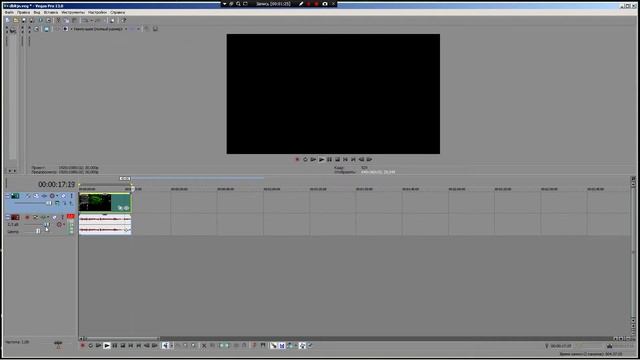Solo audio track 2
The height and width of the screenshot is (360, 640).
(x=62, y=217)
